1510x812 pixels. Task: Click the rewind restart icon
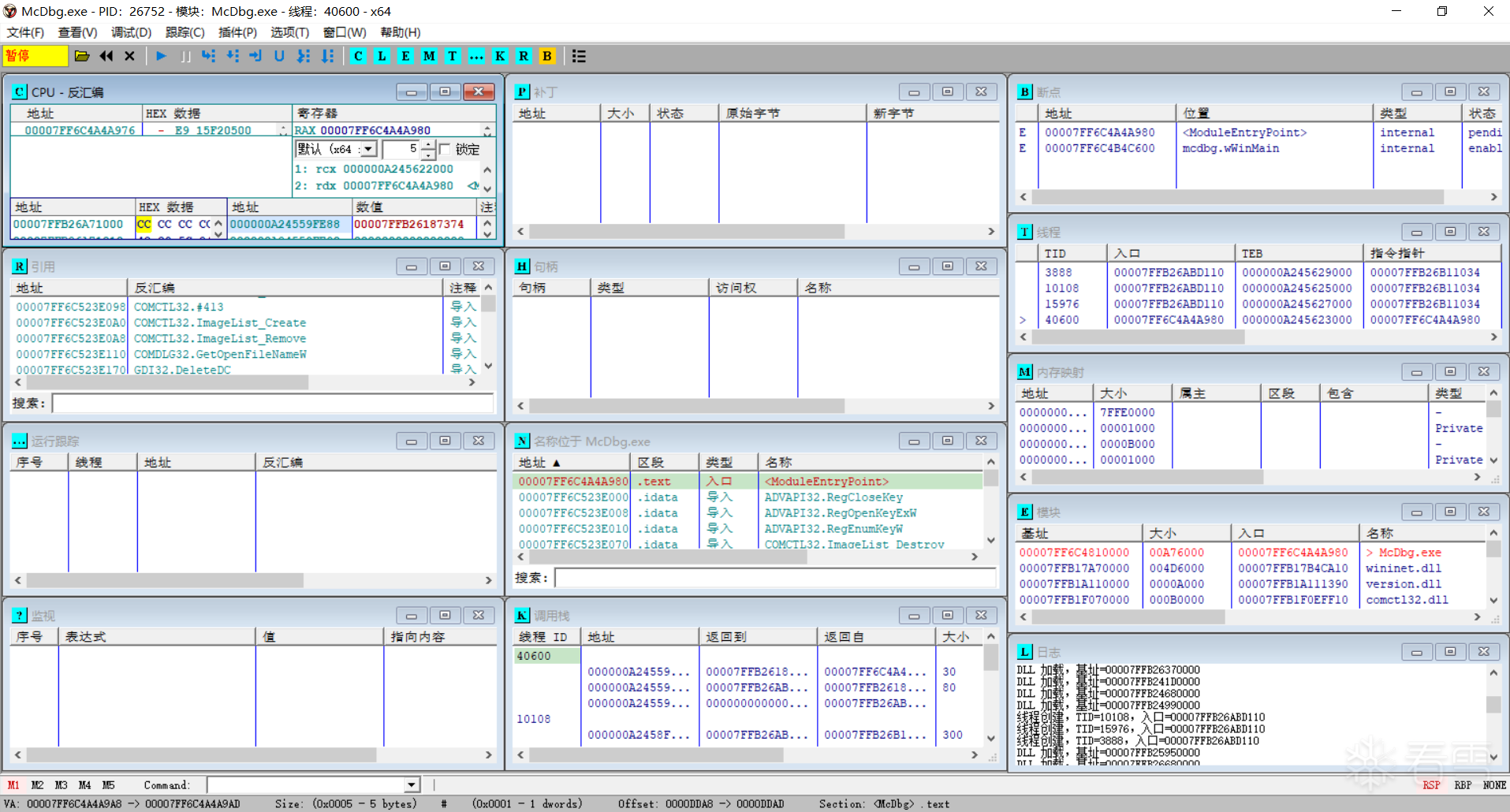click(x=106, y=56)
